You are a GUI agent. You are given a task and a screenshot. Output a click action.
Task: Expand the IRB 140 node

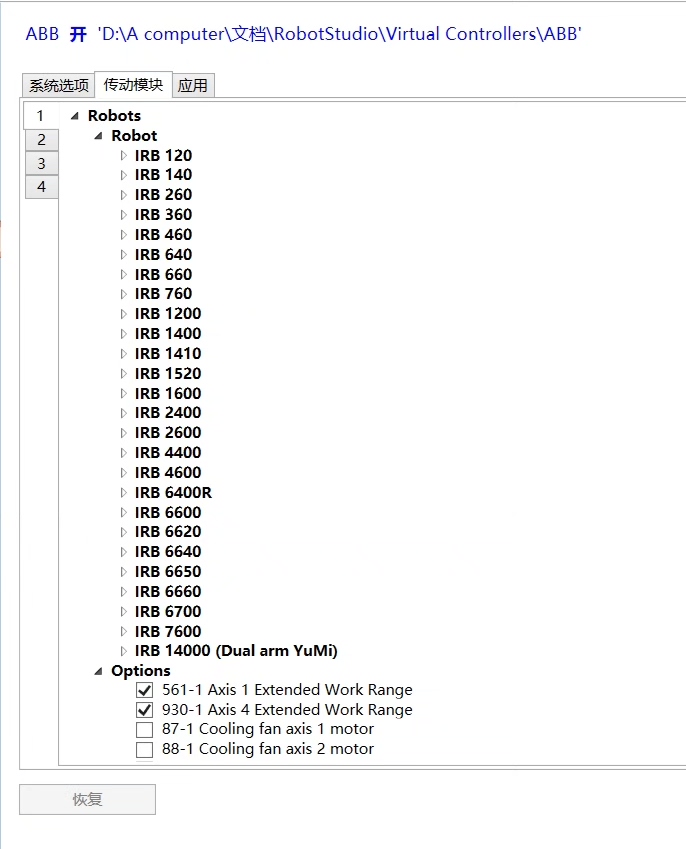tap(123, 175)
